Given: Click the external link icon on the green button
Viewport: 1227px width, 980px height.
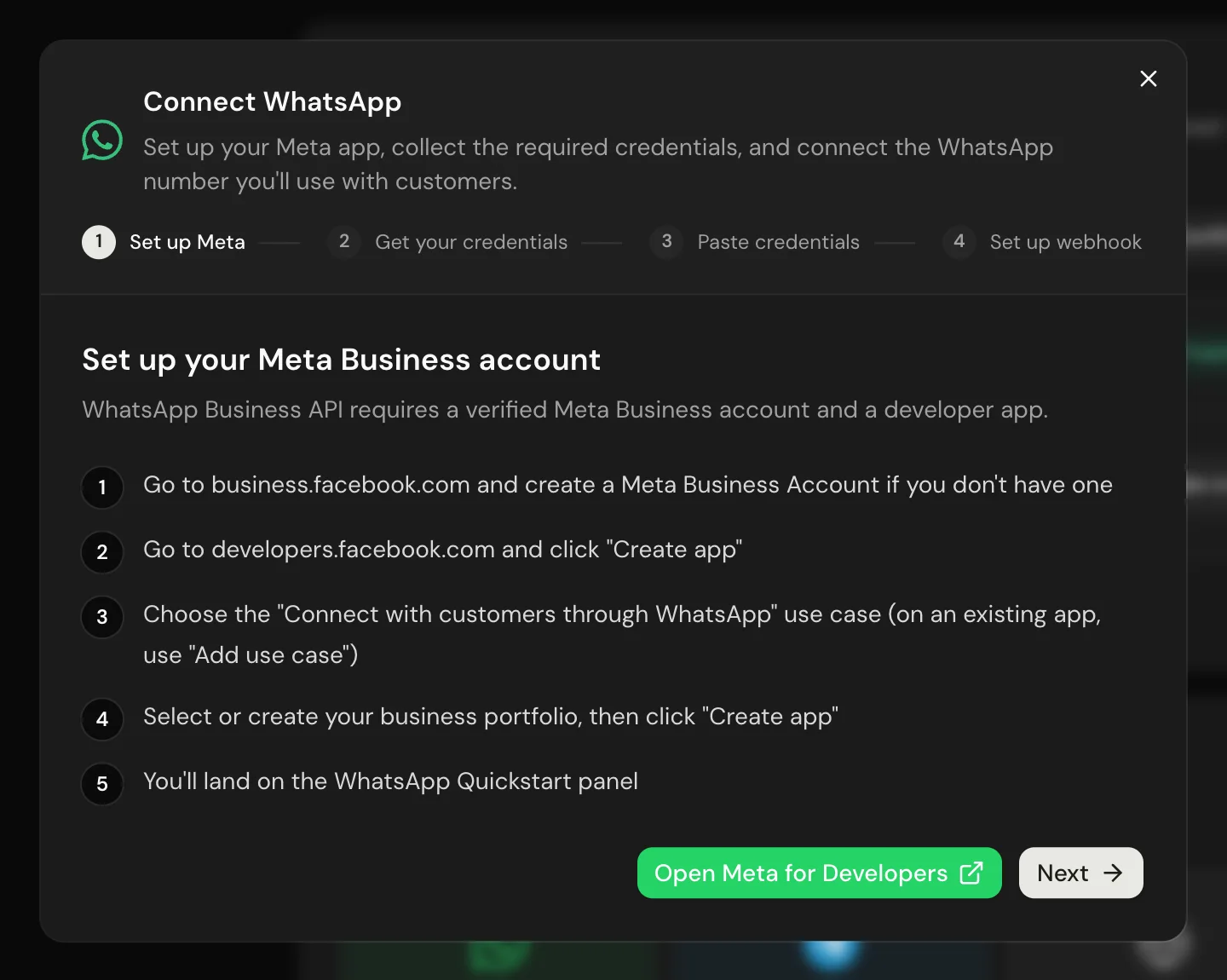Looking at the screenshot, I should pos(971,873).
